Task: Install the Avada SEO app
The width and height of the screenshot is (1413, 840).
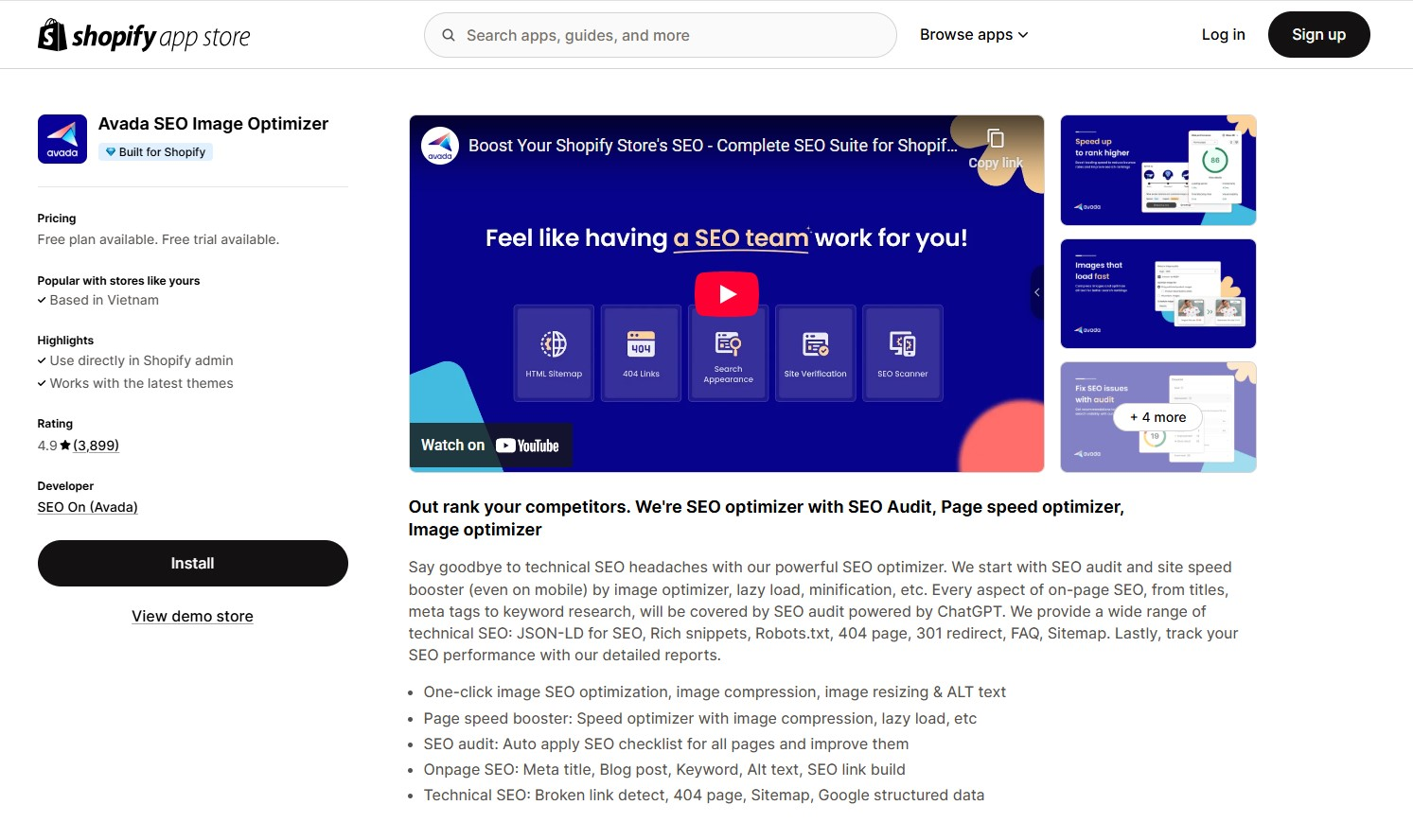Action: (x=193, y=563)
